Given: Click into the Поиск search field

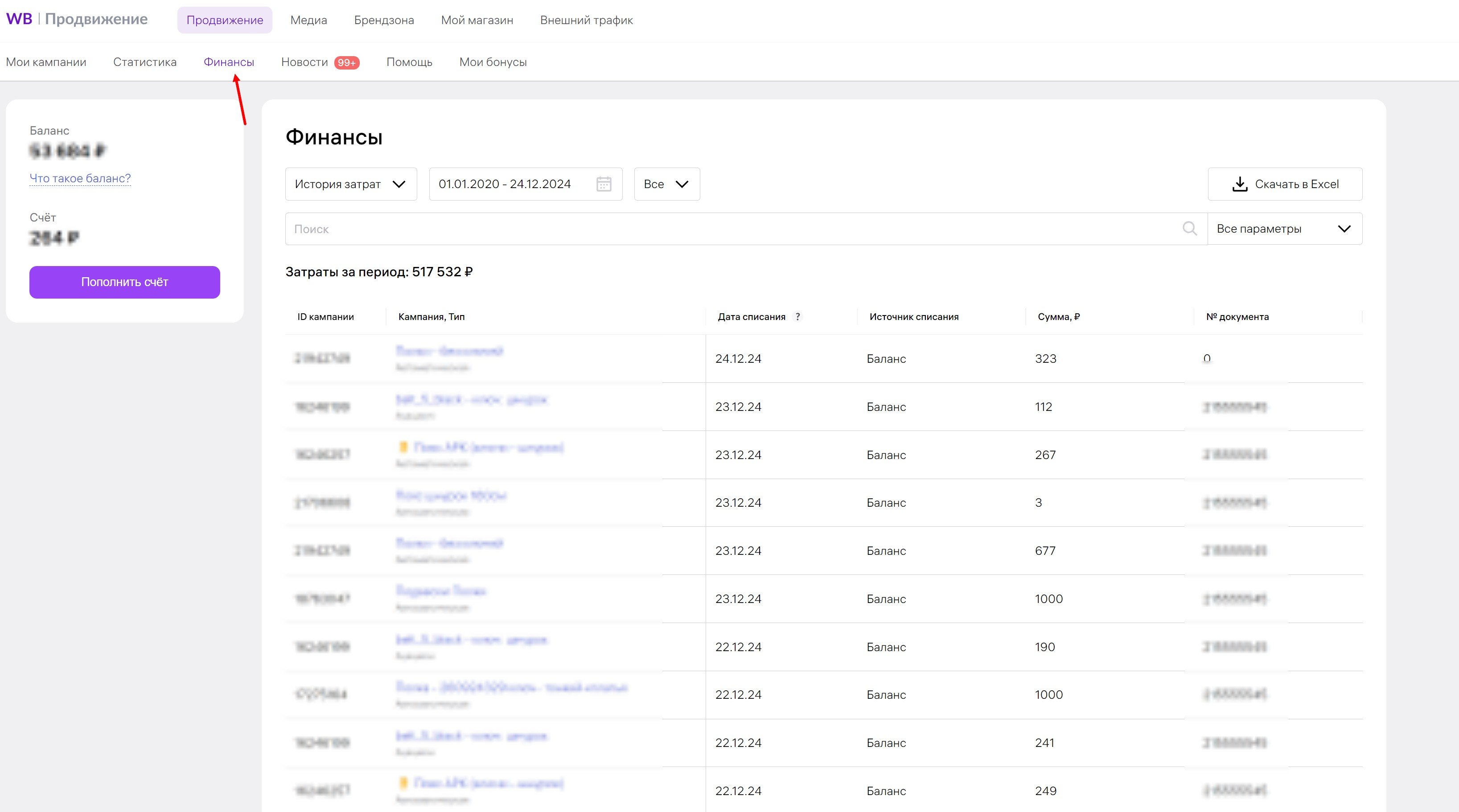Looking at the screenshot, I should coord(731,229).
